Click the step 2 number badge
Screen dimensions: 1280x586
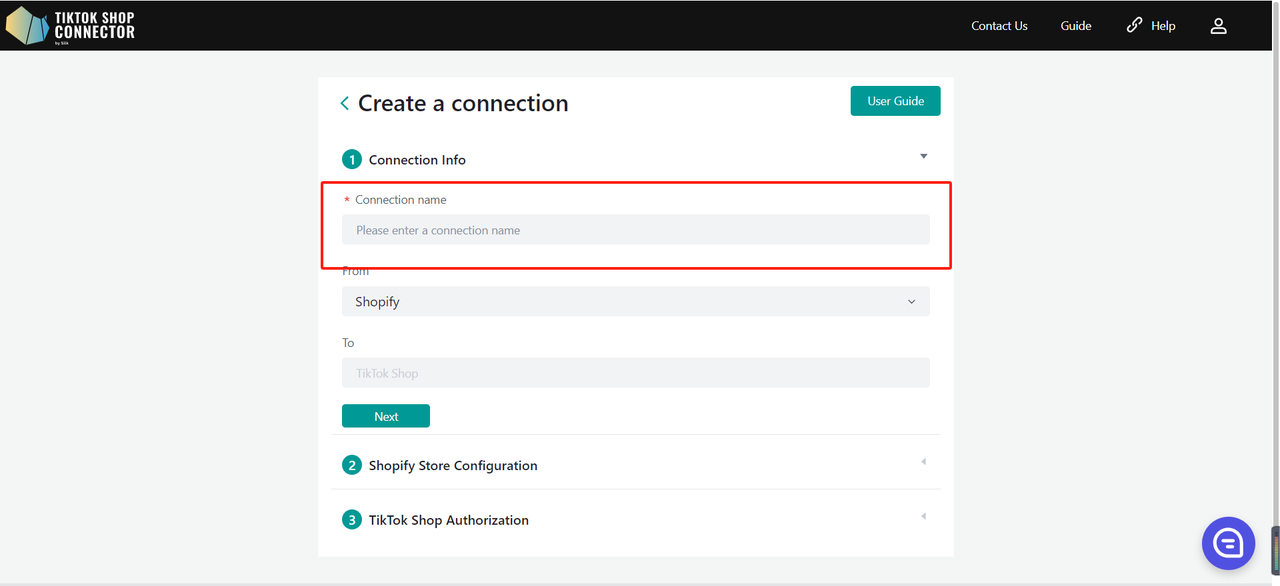pyautogui.click(x=351, y=465)
